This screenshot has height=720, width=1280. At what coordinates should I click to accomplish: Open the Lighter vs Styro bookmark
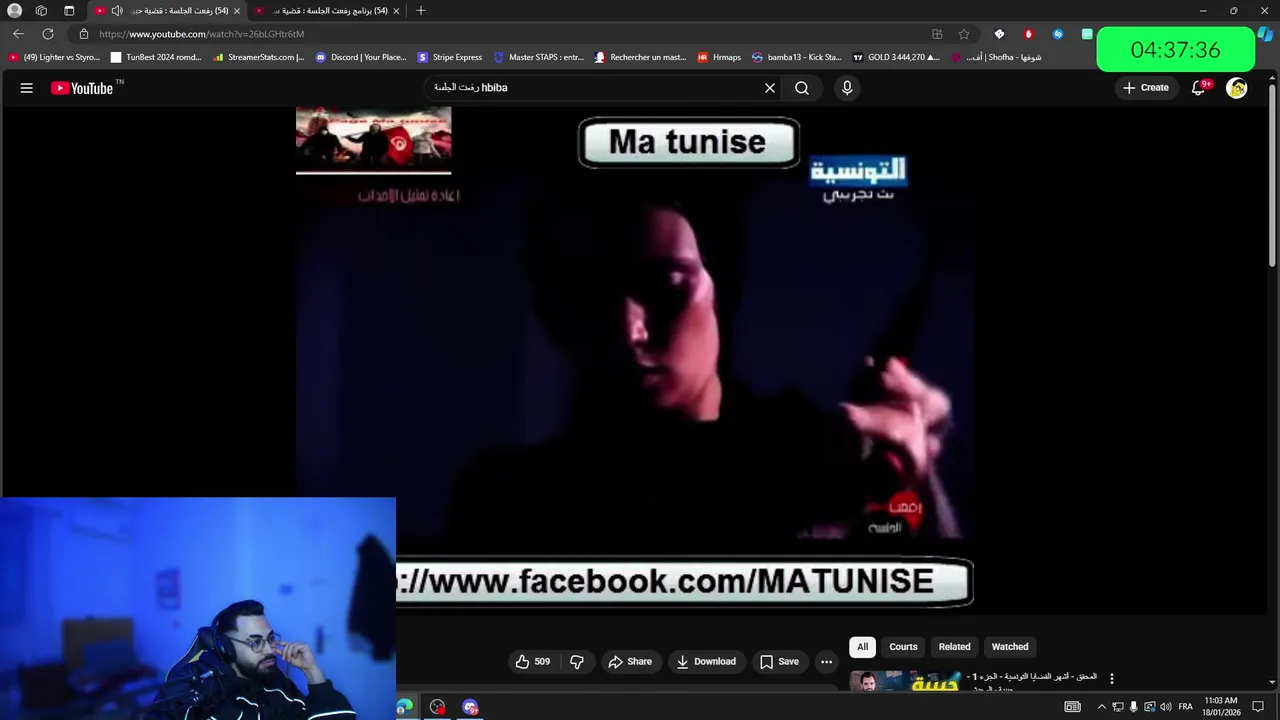(x=54, y=57)
